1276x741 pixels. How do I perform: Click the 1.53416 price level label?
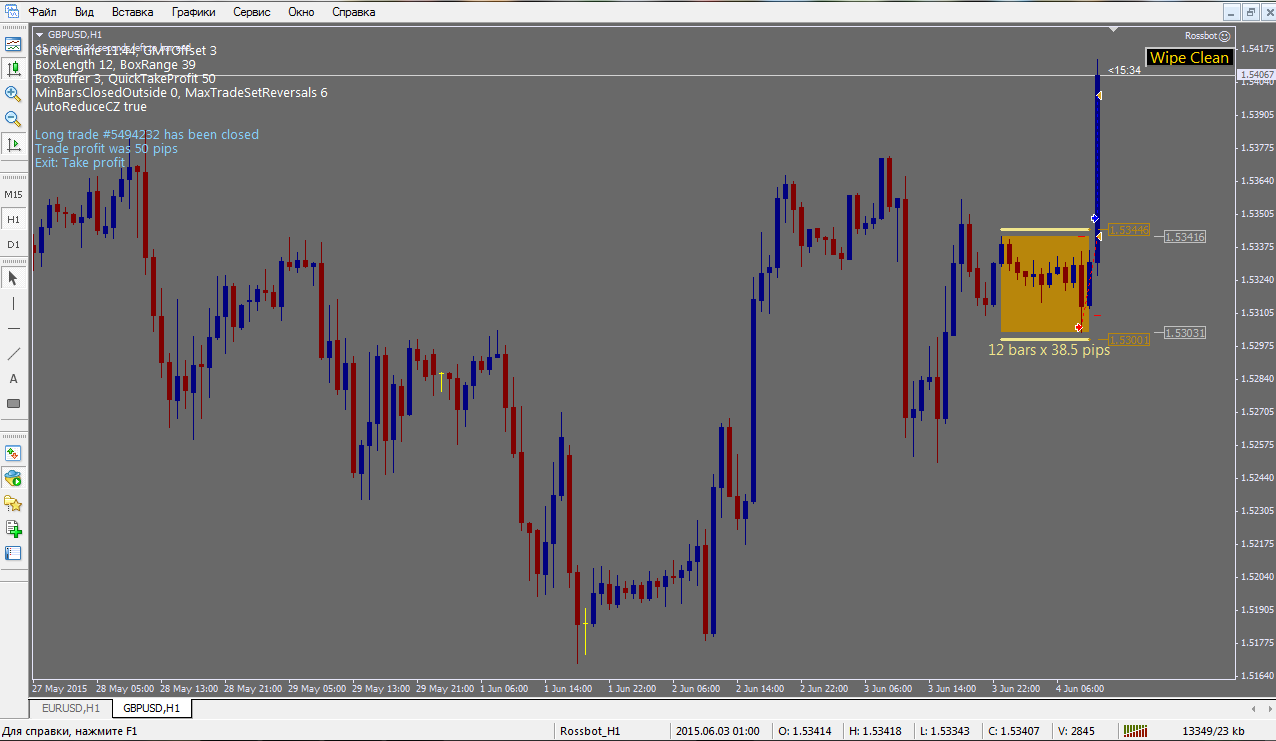pyautogui.click(x=1185, y=237)
